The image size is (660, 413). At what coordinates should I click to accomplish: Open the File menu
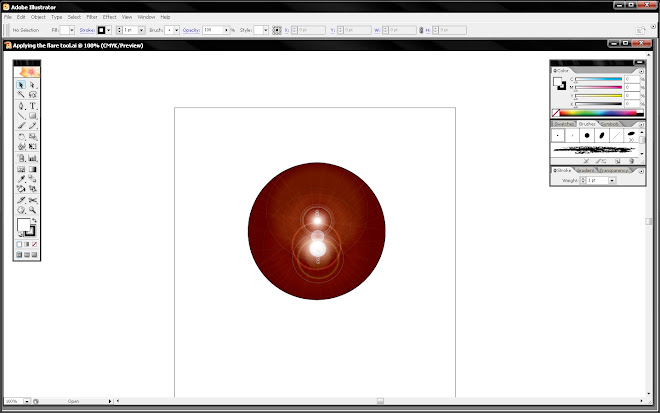[x=8, y=17]
